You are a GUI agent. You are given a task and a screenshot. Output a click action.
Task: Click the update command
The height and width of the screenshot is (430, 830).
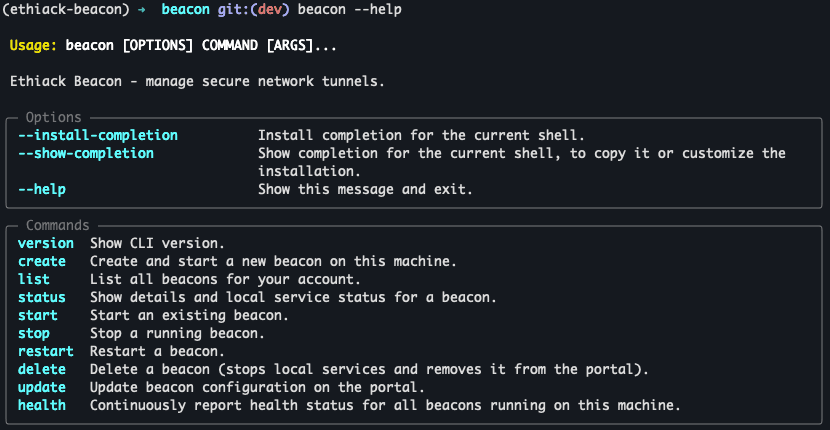[42, 388]
